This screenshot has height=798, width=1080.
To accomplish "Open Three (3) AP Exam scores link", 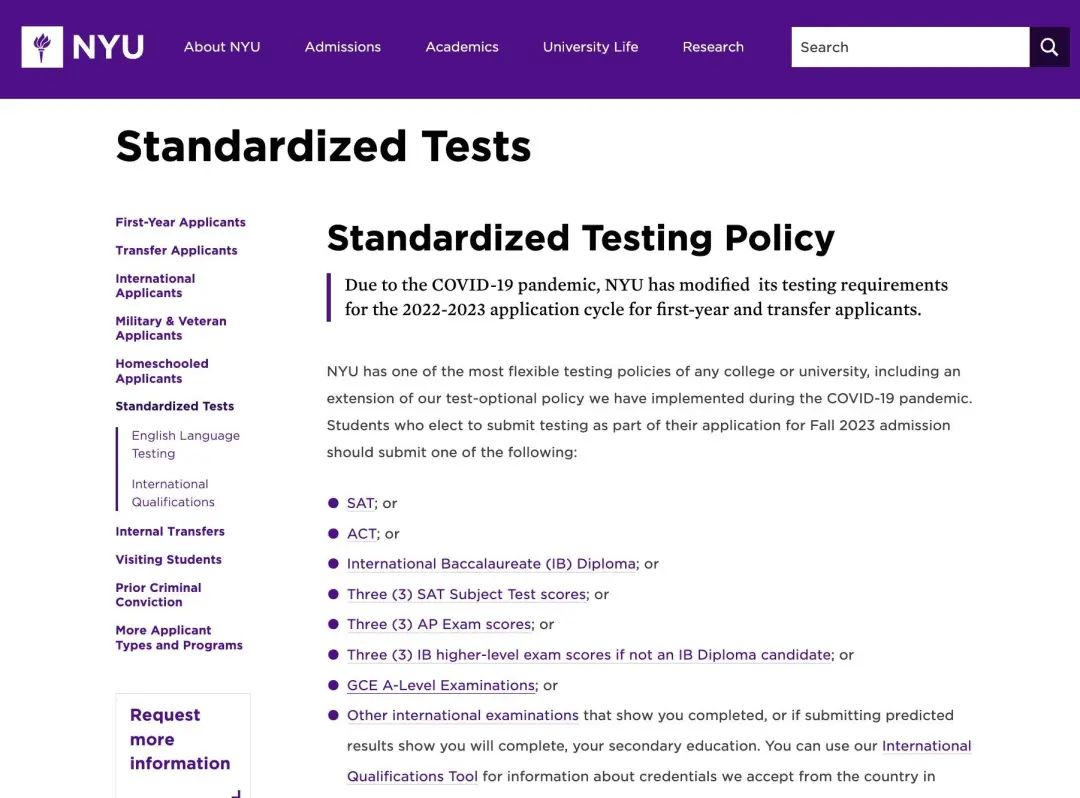I will tap(439, 624).
